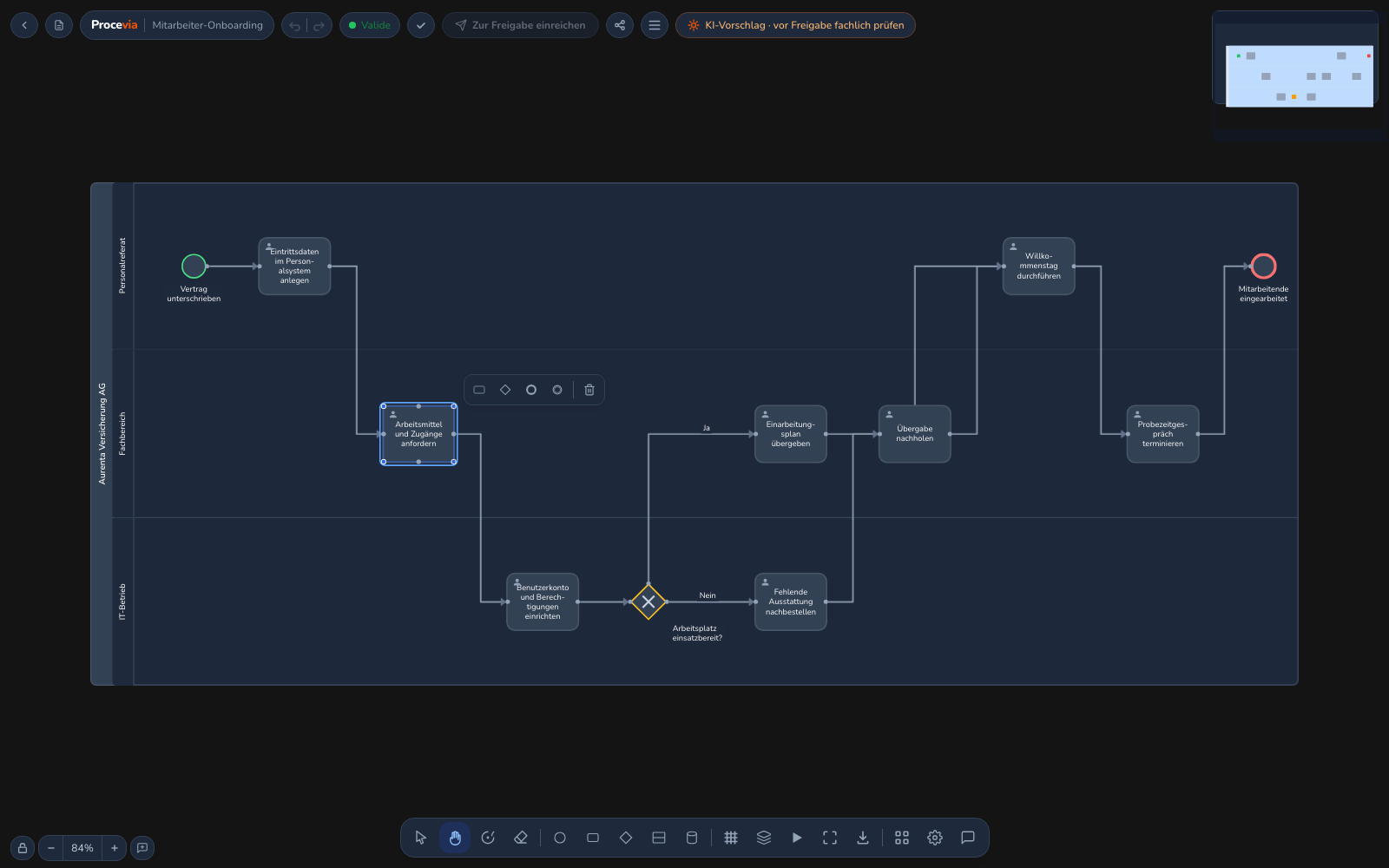Add a pool/lane element from toolbar
Image resolution: width=1389 pixels, height=868 pixels.
point(659,838)
